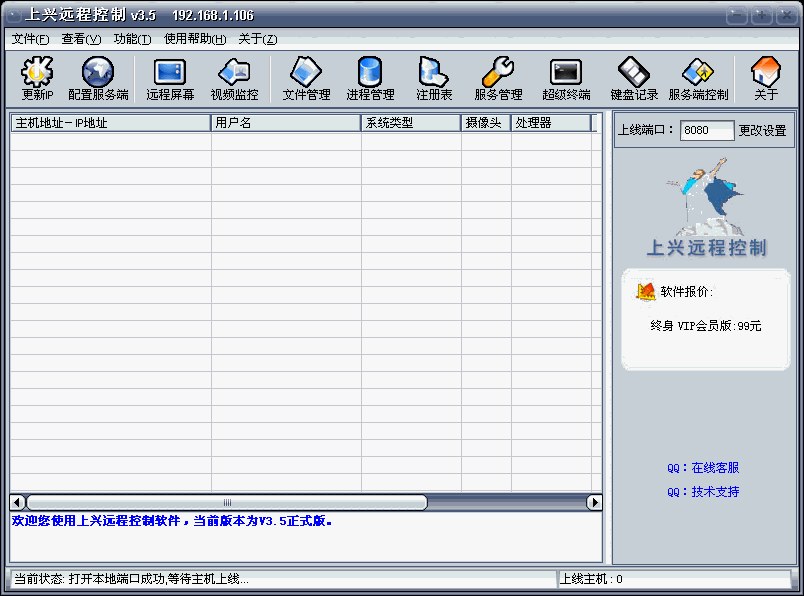This screenshot has height=596, width=804.
Task: Launch the 超级终端 terminal tool
Action: (x=566, y=78)
